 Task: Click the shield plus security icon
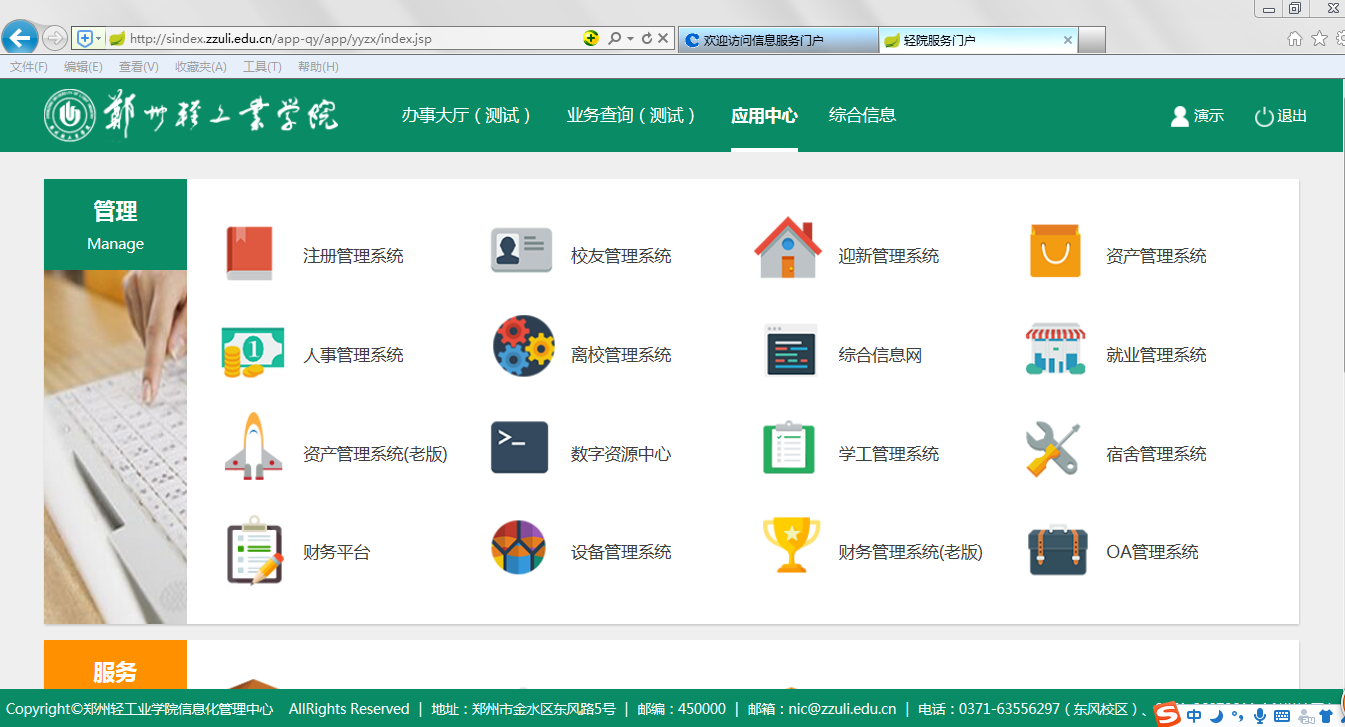point(85,39)
